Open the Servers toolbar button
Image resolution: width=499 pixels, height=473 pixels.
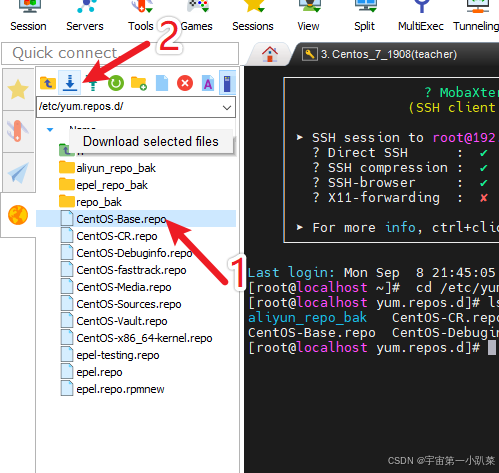[85, 17]
